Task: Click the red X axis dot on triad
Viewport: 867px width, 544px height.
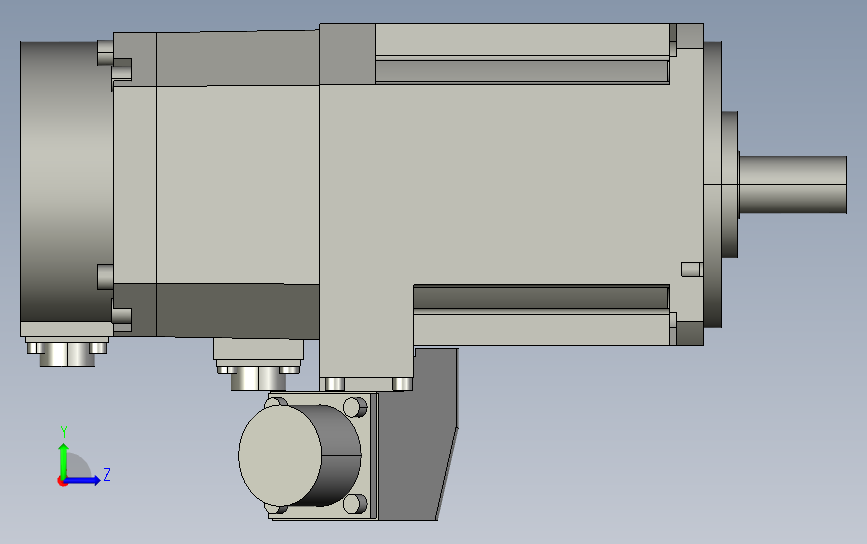Action: [x=62, y=482]
